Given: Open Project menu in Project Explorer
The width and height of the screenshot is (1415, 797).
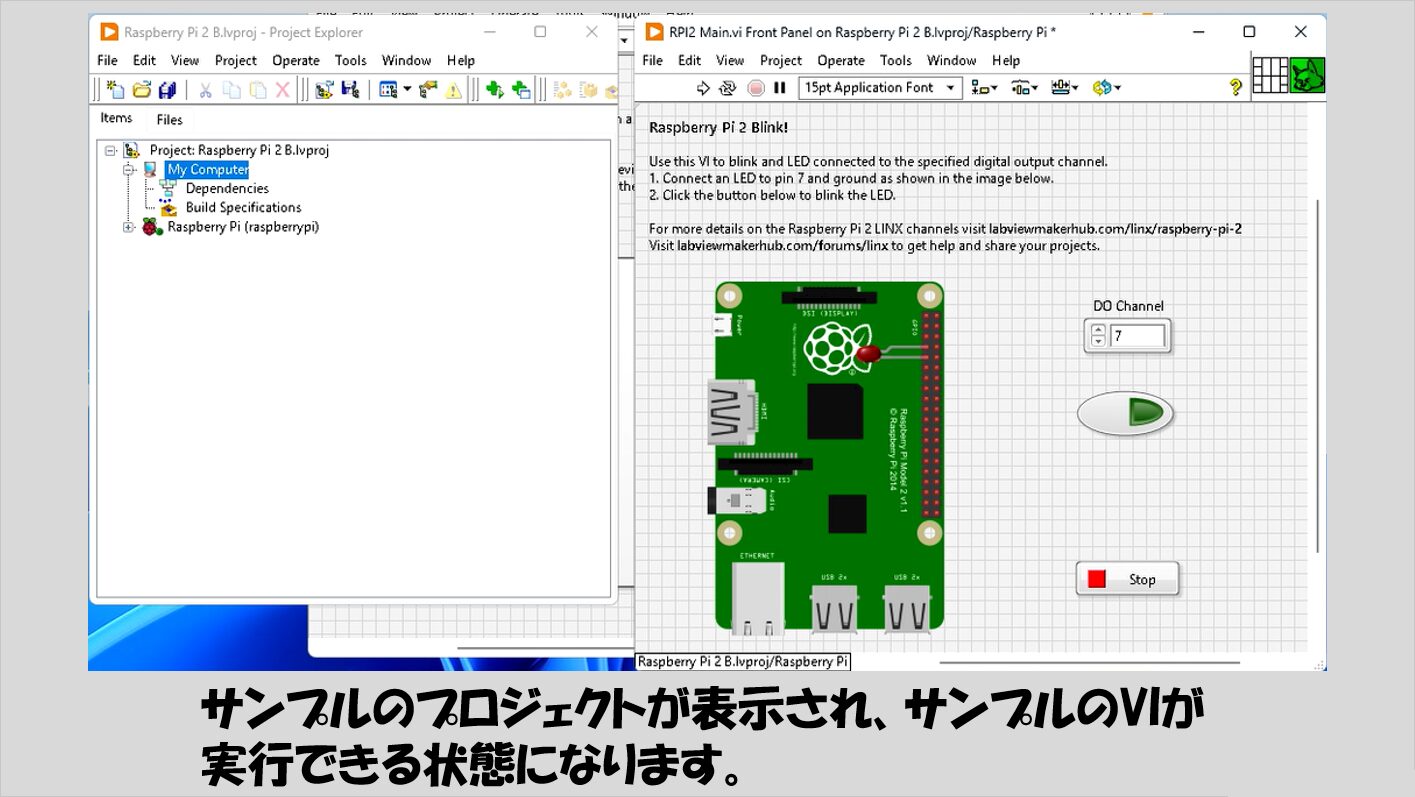Looking at the screenshot, I should (x=236, y=60).
